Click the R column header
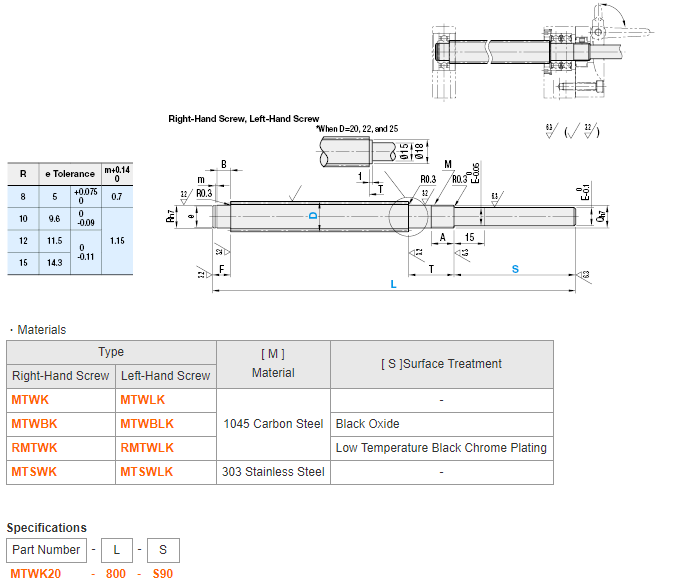Image resolution: width=675 pixels, height=580 pixels. [23, 174]
